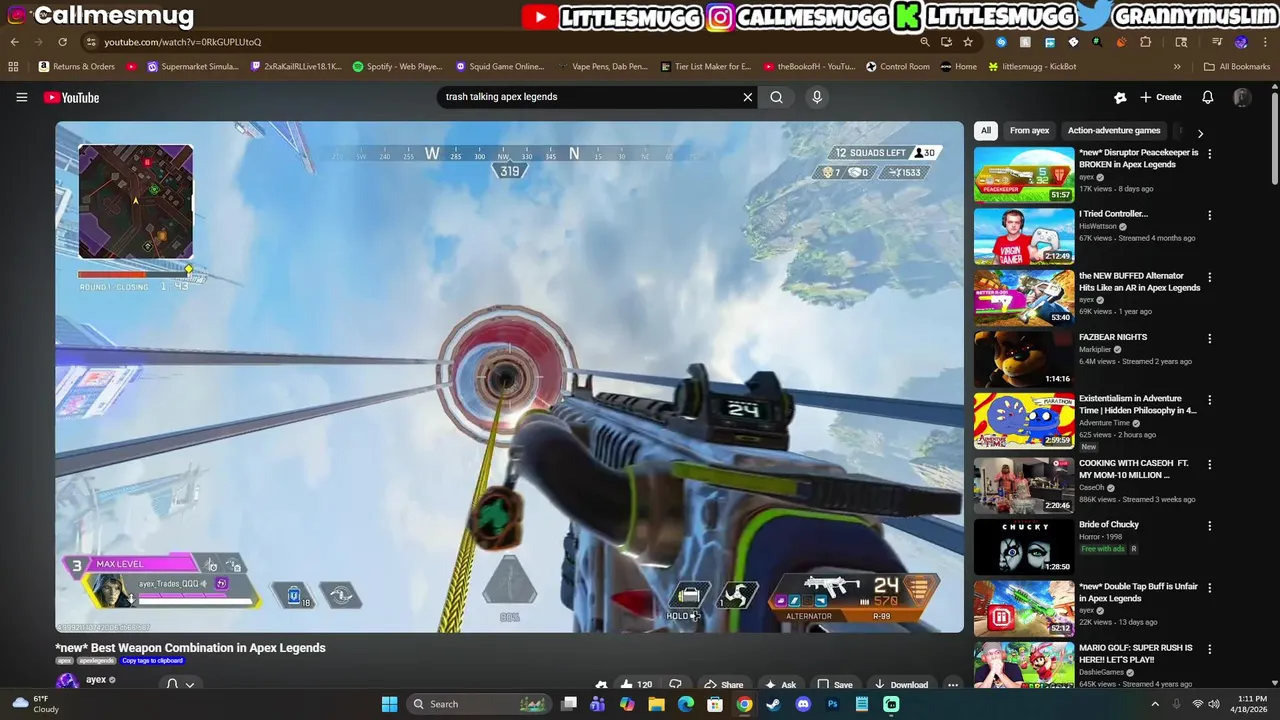1280x720 pixels.
Task: Open options menu for FAZBEAR NIGHTS
Action: pyautogui.click(x=1209, y=339)
